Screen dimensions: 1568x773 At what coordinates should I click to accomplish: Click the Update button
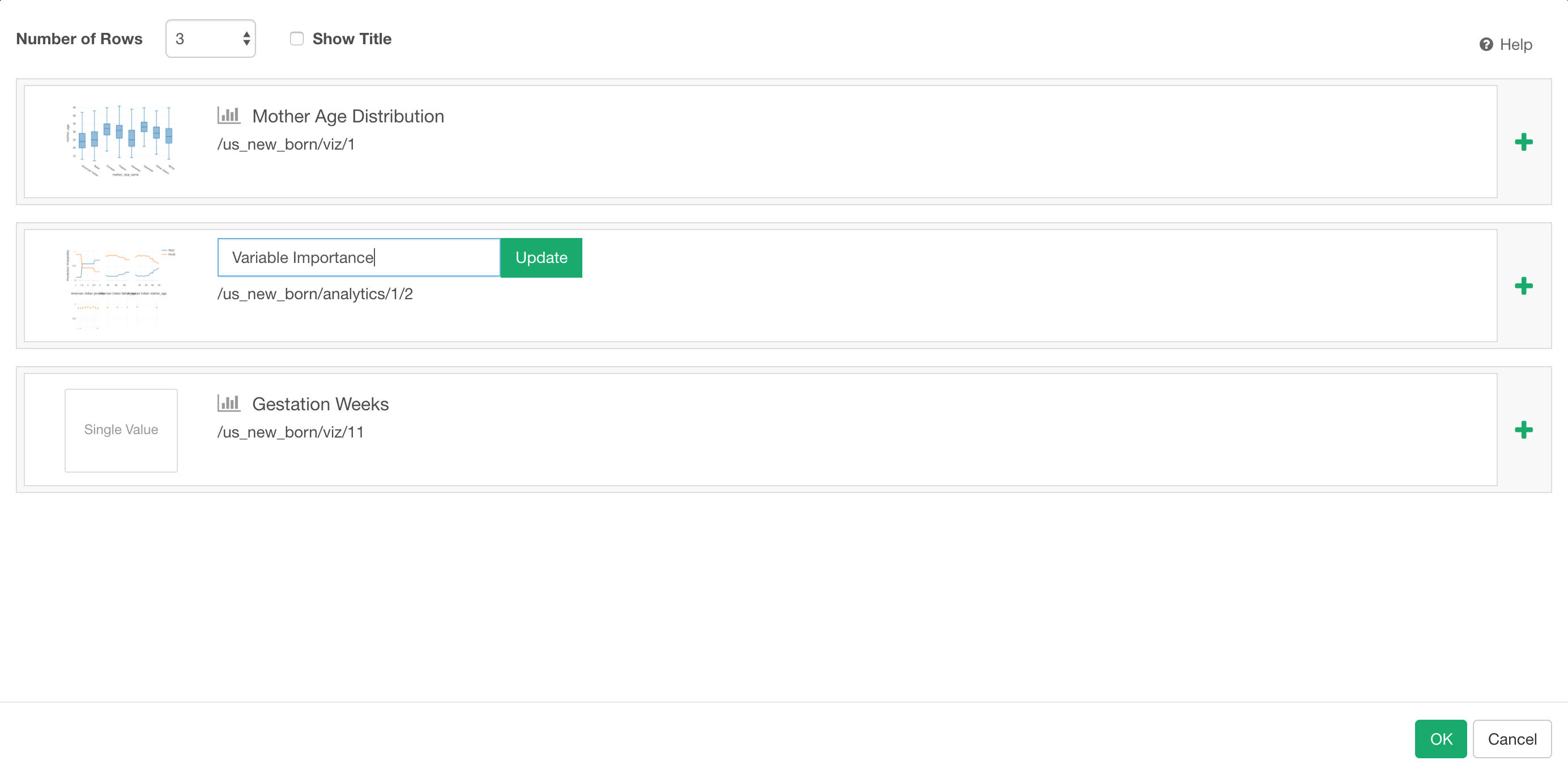[x=541, y=257]
